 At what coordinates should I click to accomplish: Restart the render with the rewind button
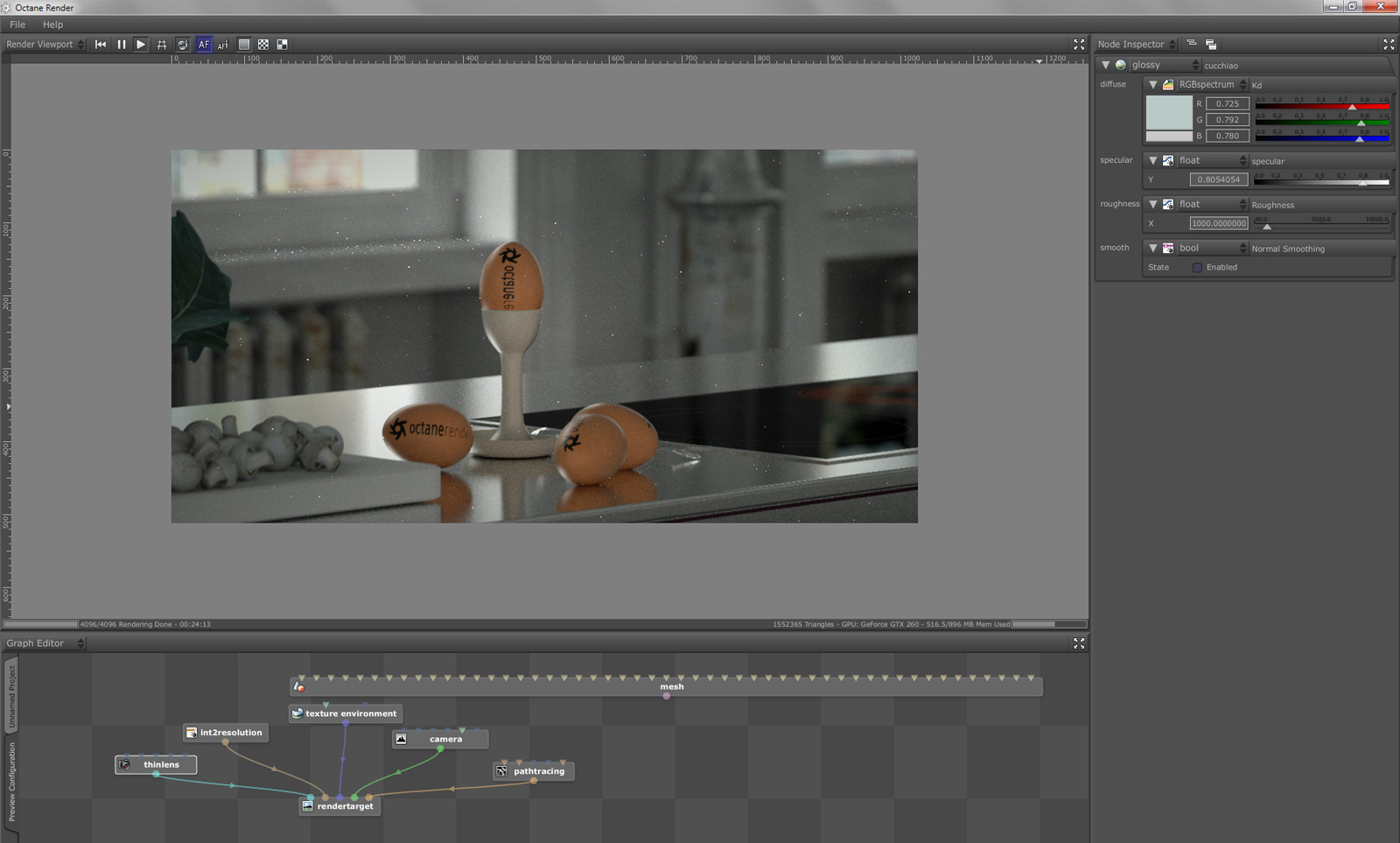pos(101,45)
